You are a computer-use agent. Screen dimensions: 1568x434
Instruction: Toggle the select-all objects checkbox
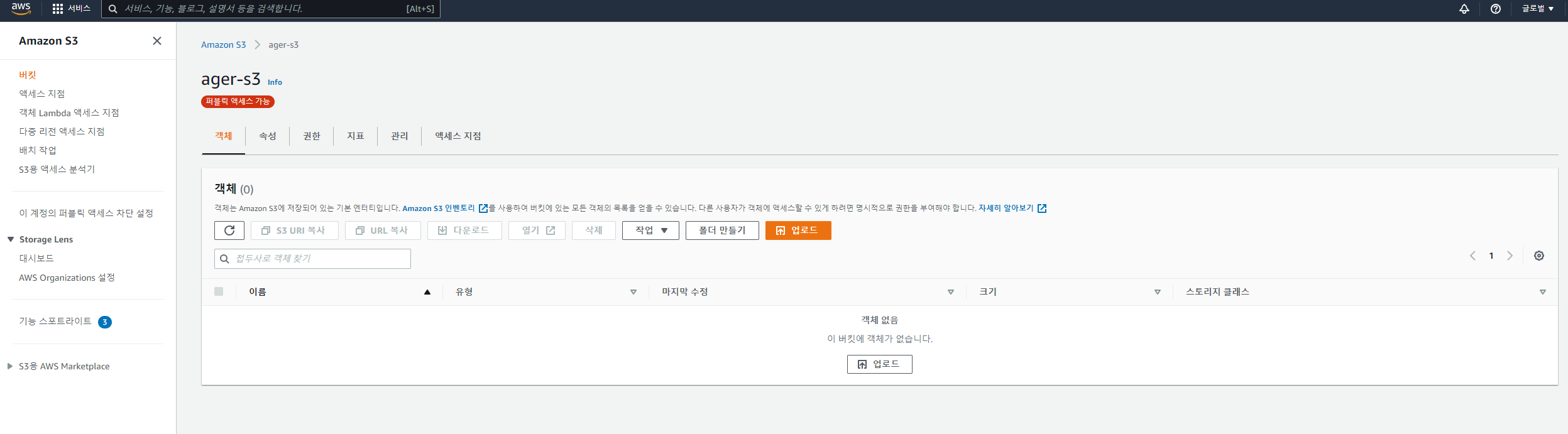click(219, 291)
